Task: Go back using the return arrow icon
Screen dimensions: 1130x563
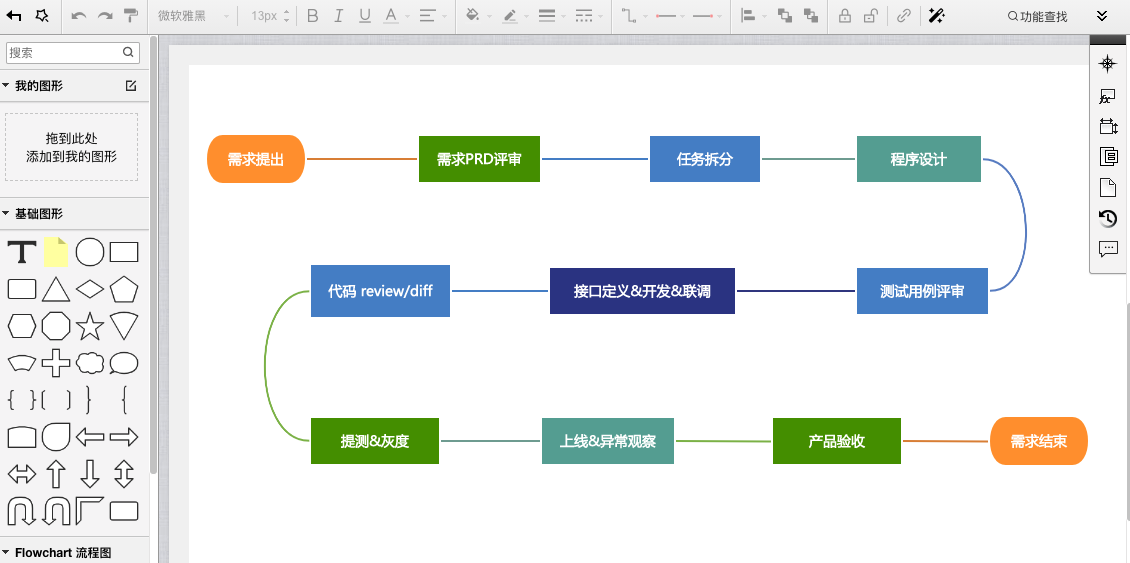Action: tap(14, 16)
